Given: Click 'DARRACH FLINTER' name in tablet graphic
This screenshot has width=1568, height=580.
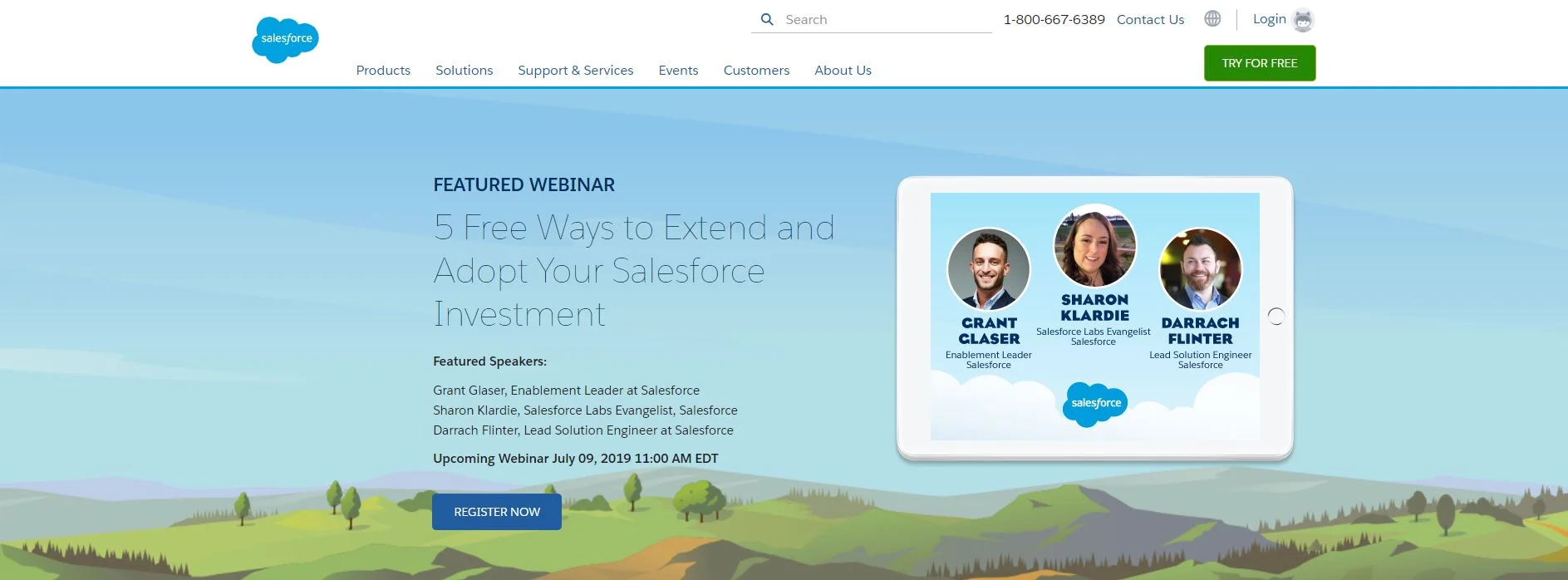Looking at the screenshot, I should click(x=1201, y=331).
